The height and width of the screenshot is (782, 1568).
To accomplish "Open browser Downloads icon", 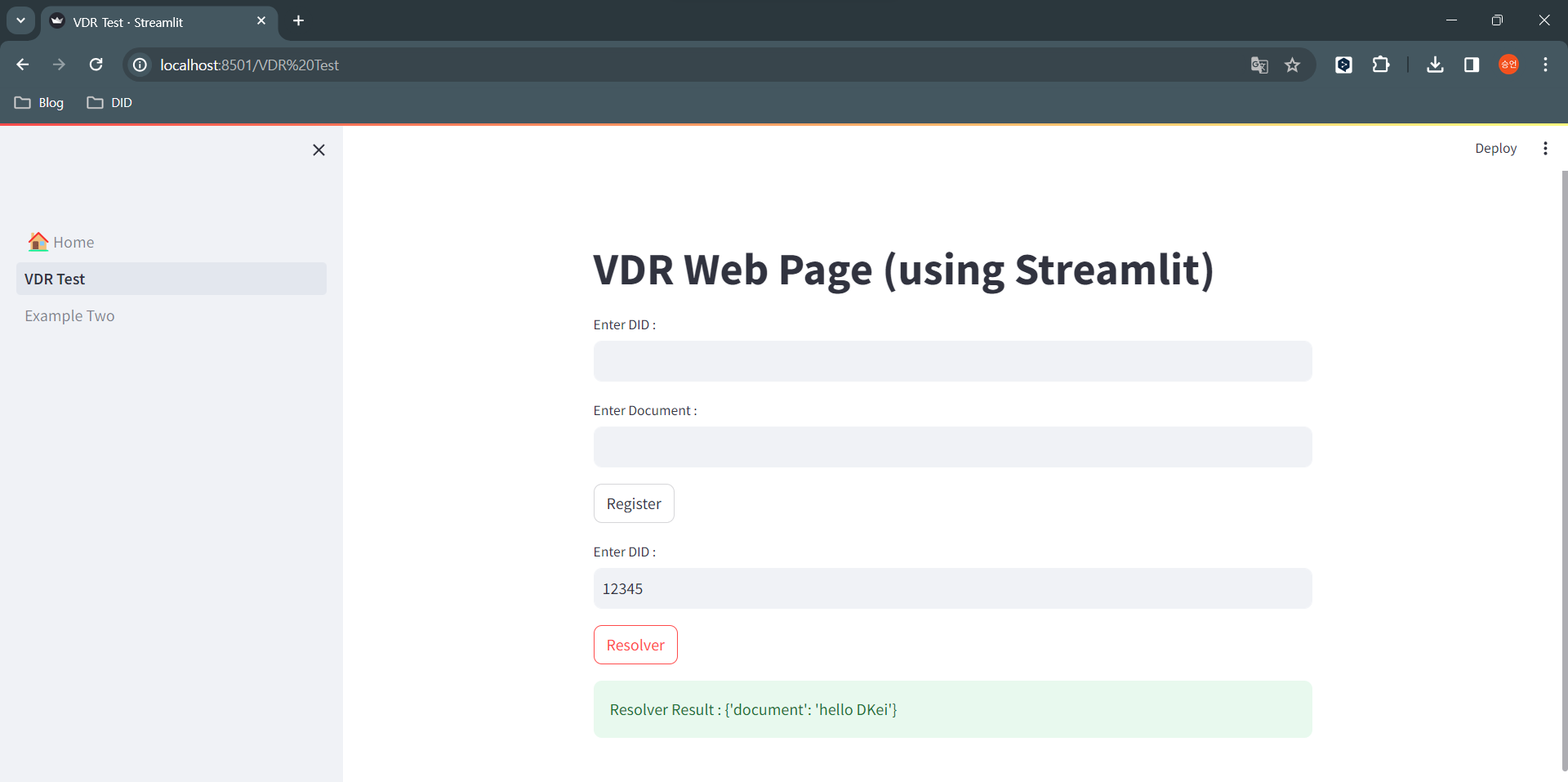I will [1435, 65].
